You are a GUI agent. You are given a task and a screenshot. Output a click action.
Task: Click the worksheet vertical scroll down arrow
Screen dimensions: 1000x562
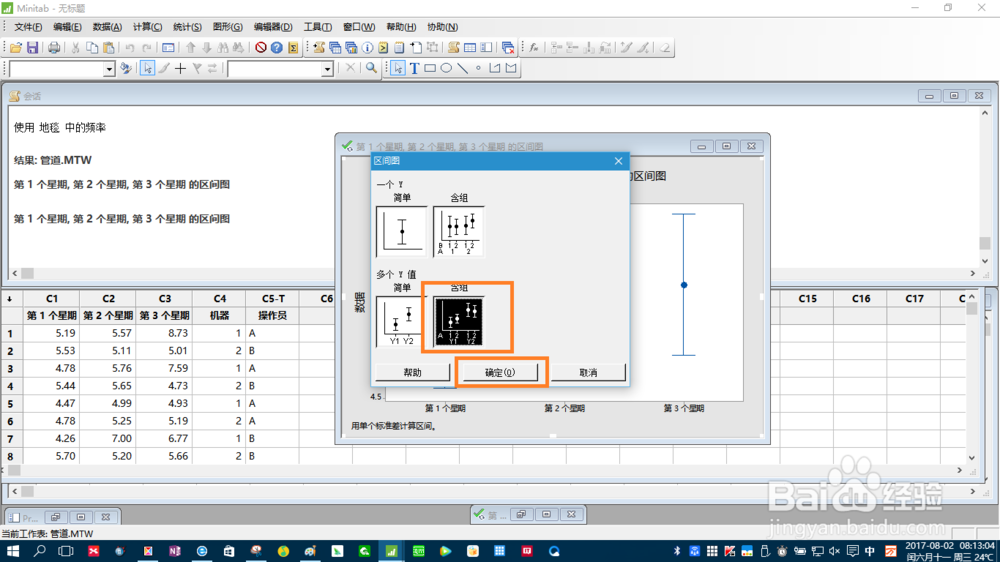click(x=971, y=457)
